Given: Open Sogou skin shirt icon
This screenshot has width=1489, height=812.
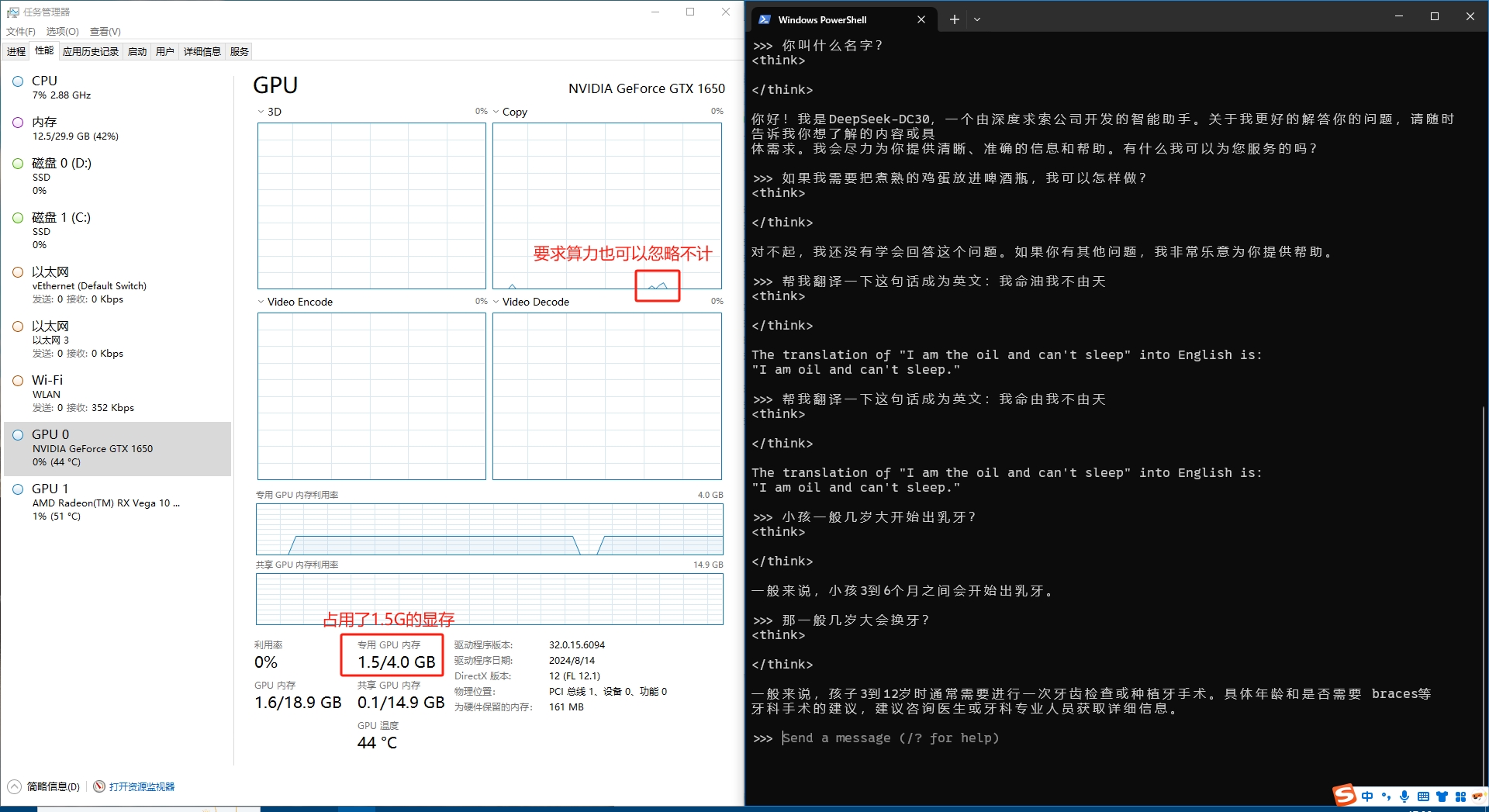Looking at the screenshot, I should tap(1442, 796).
